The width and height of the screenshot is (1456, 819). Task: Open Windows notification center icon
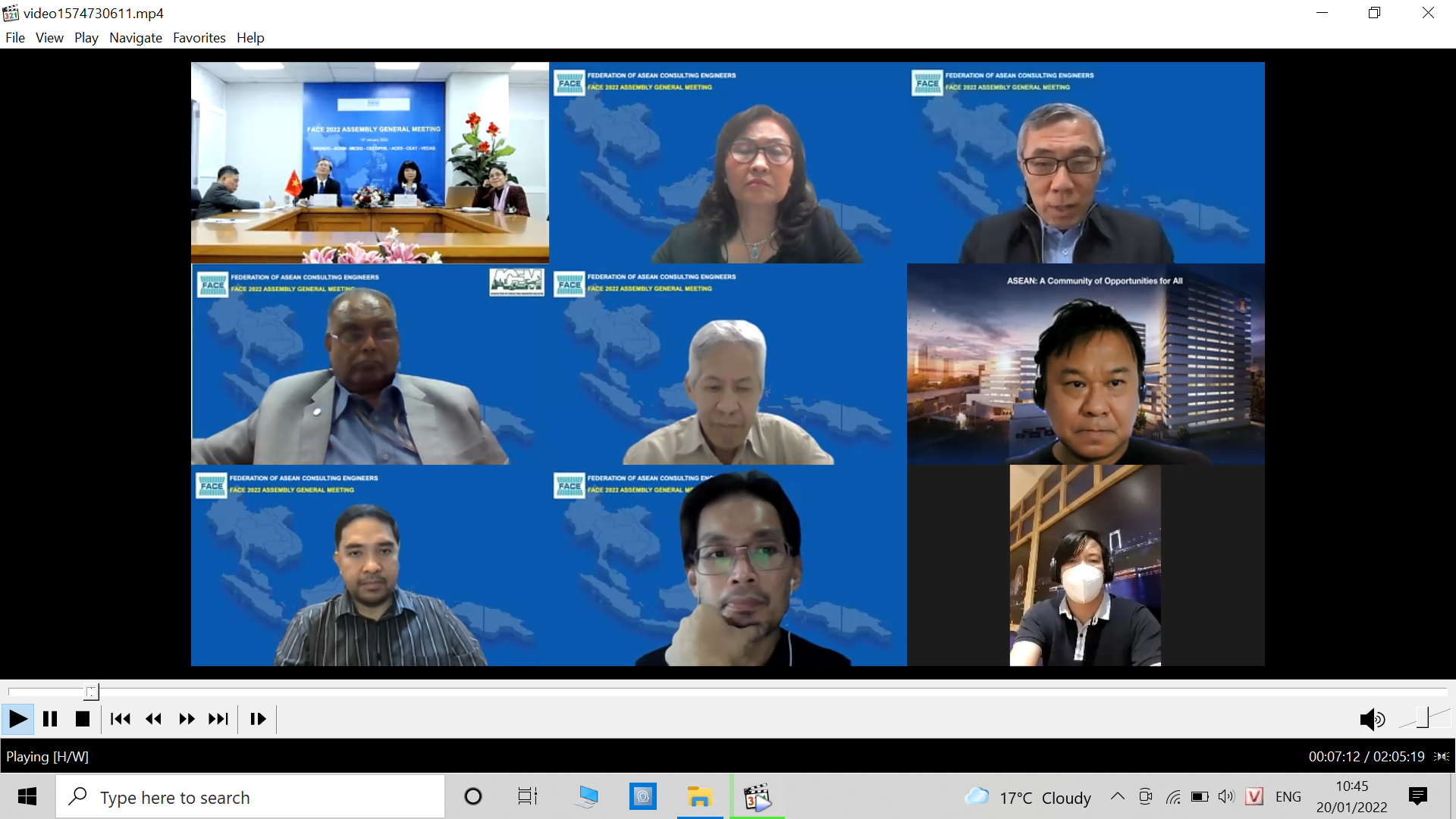[x=1417, y=796]
